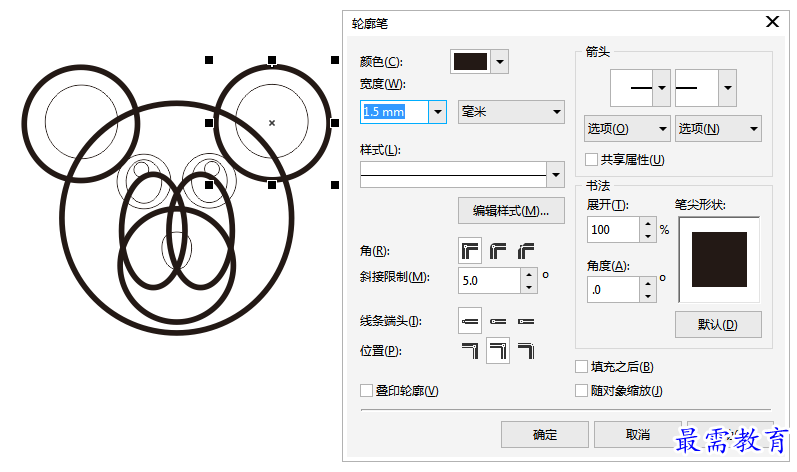Confirm with the 确定 button
The image size is (797, 472).
[544, 434]
